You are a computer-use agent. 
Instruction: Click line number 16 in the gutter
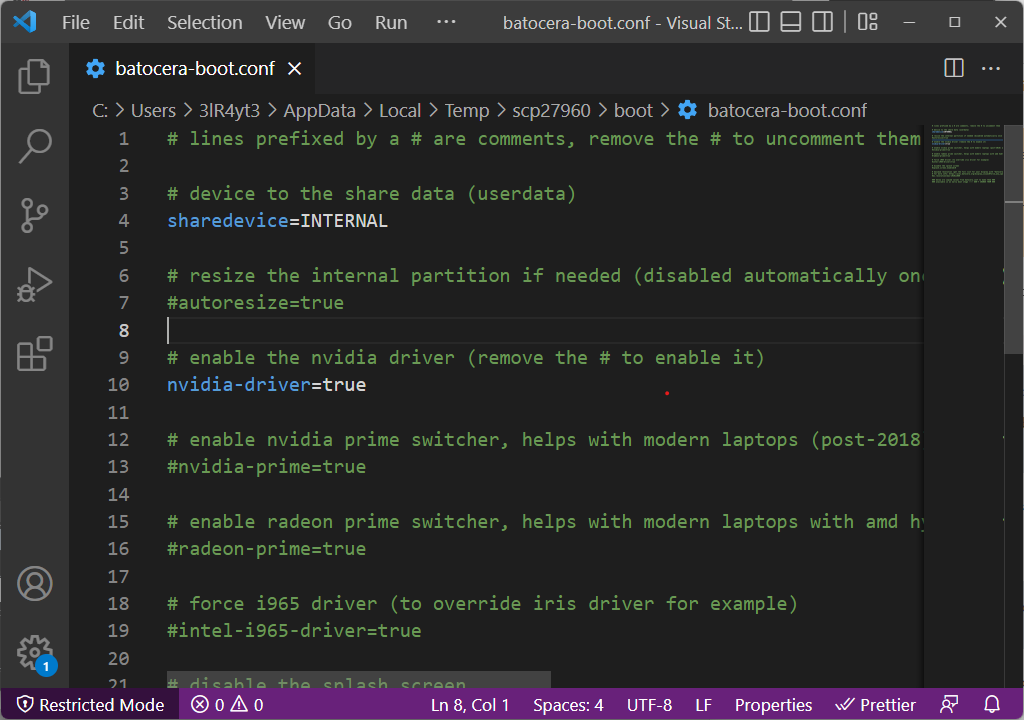point(118,549)
